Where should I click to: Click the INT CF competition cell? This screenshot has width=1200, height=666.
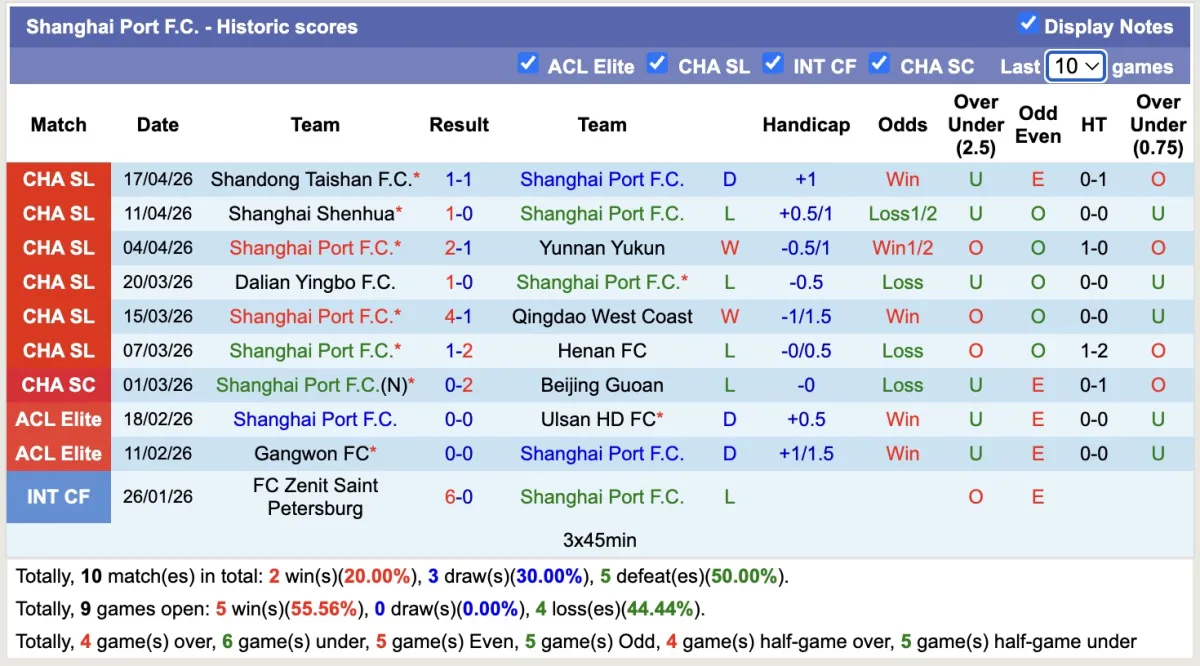coord(59,497)
